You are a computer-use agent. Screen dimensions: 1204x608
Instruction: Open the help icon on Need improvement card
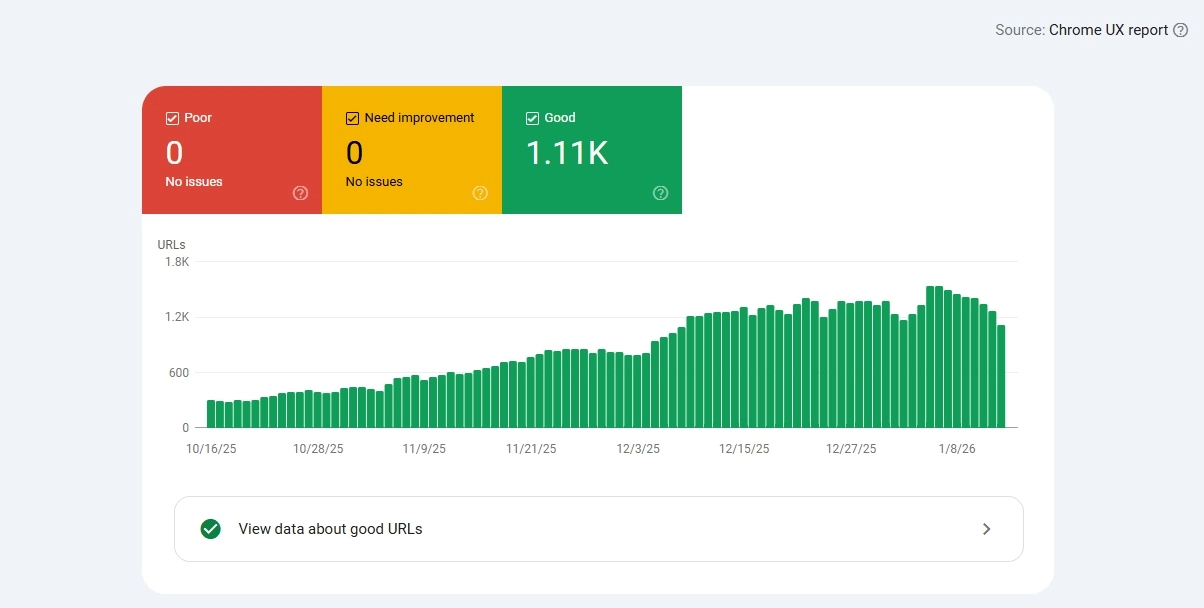(480, 193)
